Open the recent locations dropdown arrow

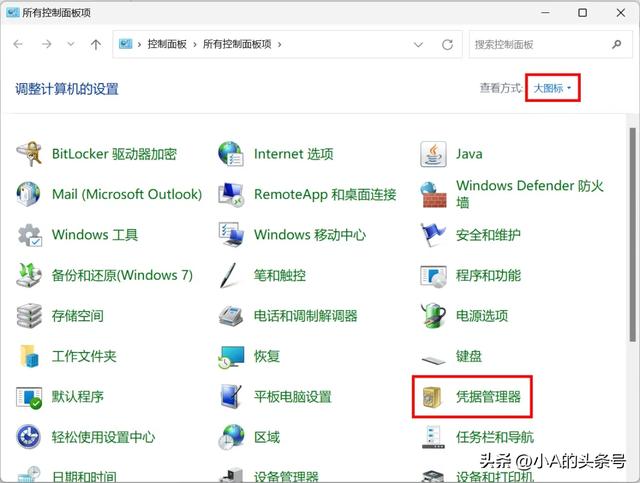coord(71,44)
